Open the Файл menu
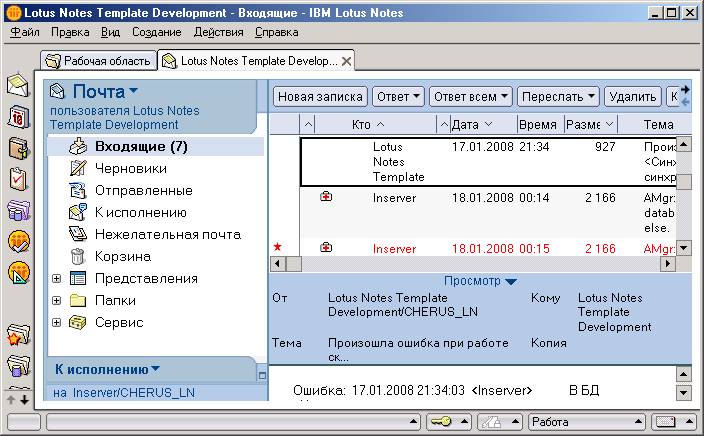The width and height of the screenshot is (704, 436). pyautogui.click(x=25, y=32)
